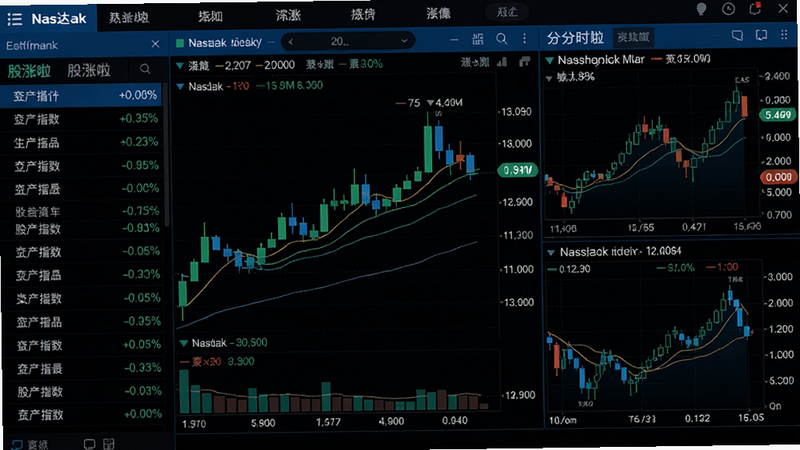
Task: Expand the small grey triangle beside 8.8%
Action: click(549, 79)
